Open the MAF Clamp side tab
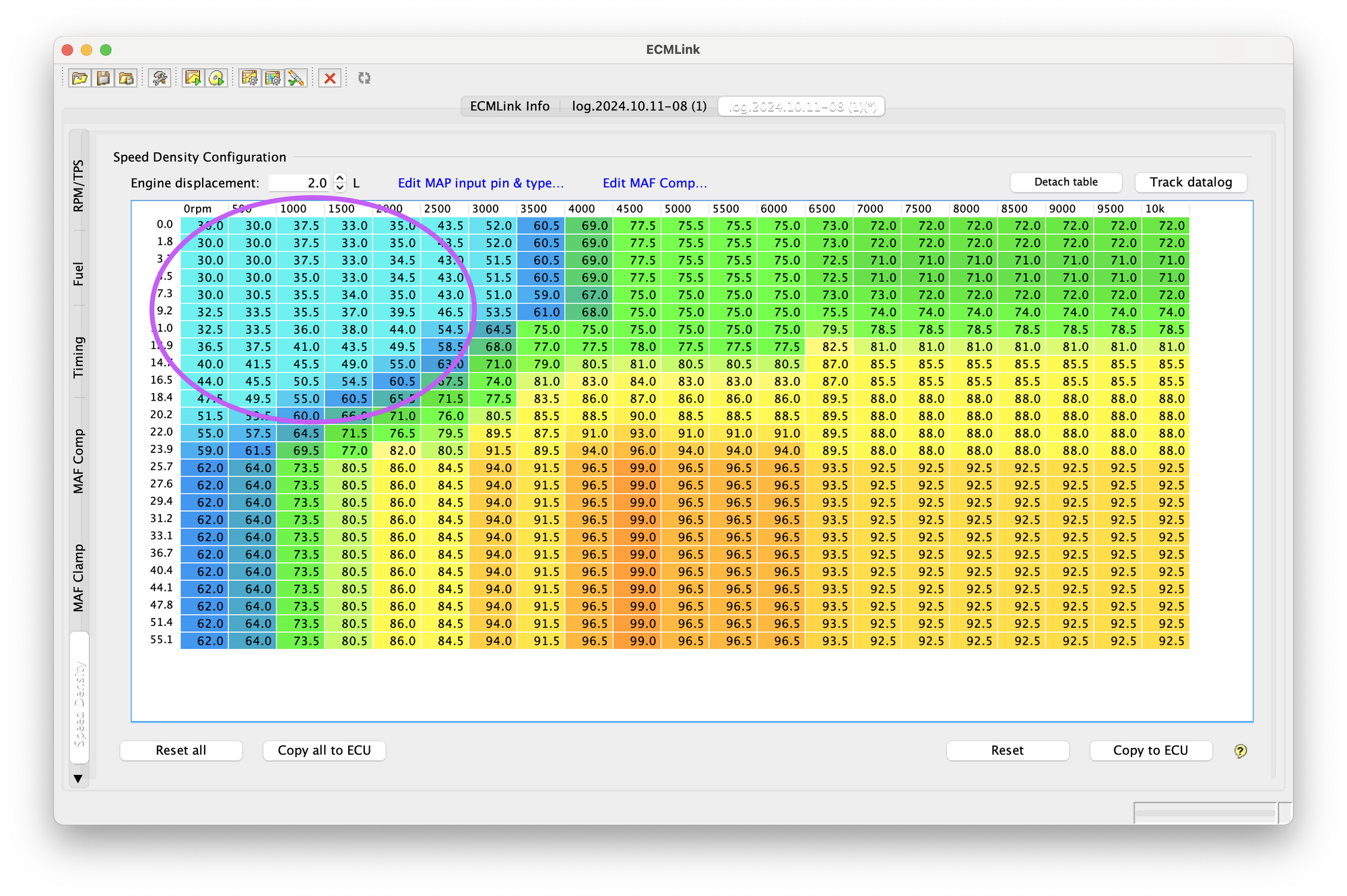Screen dimensions: 1347x896 [x=79, y=578]
